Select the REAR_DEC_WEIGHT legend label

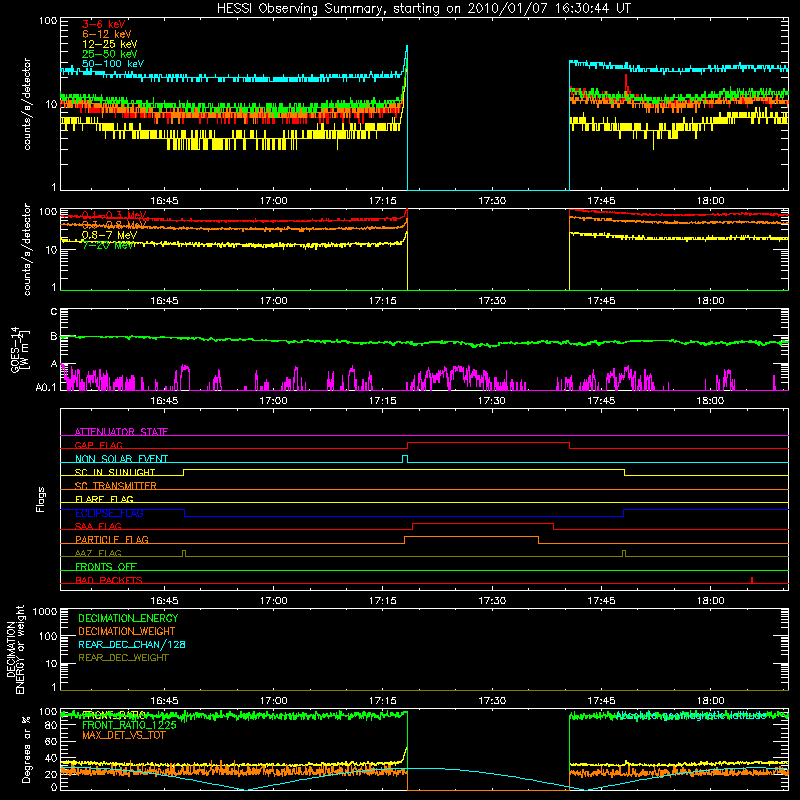point(123,658)
